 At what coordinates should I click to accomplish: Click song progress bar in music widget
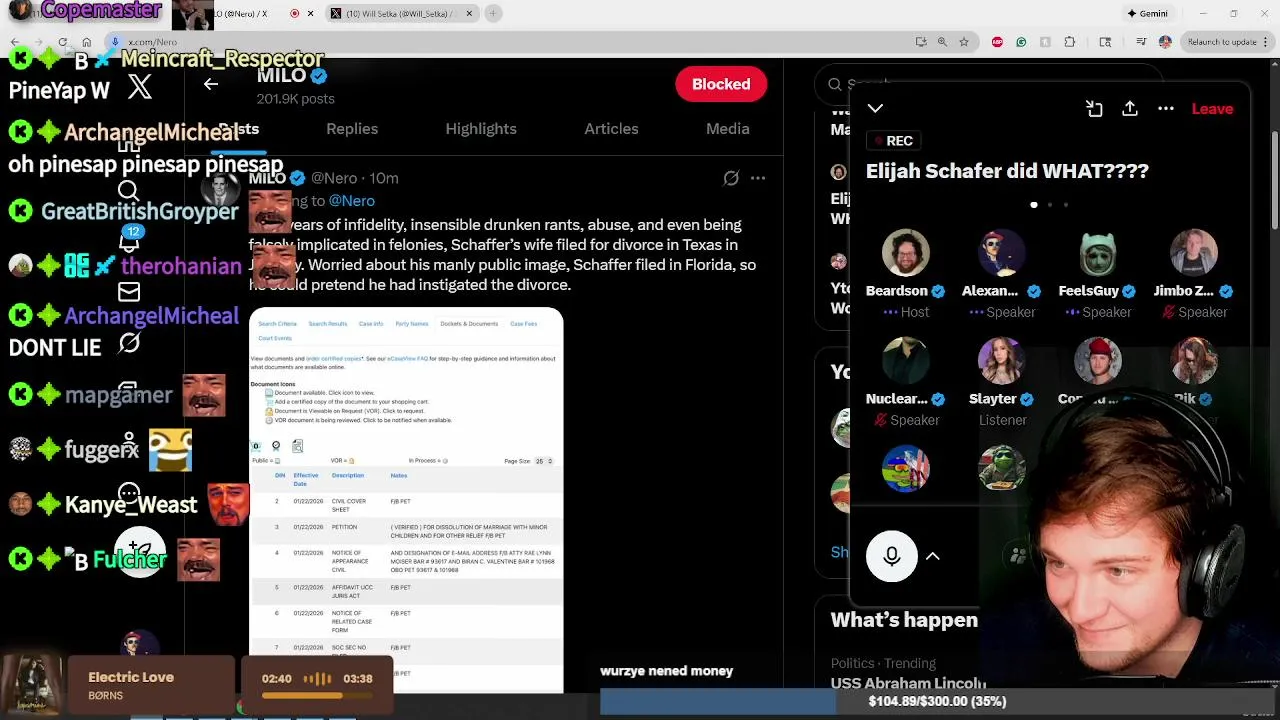(317, 695)
